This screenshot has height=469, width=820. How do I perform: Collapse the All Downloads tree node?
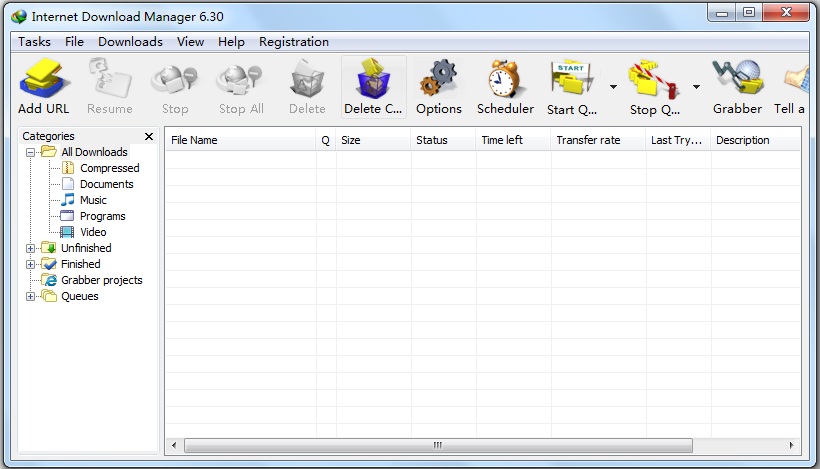click(30, 153)
